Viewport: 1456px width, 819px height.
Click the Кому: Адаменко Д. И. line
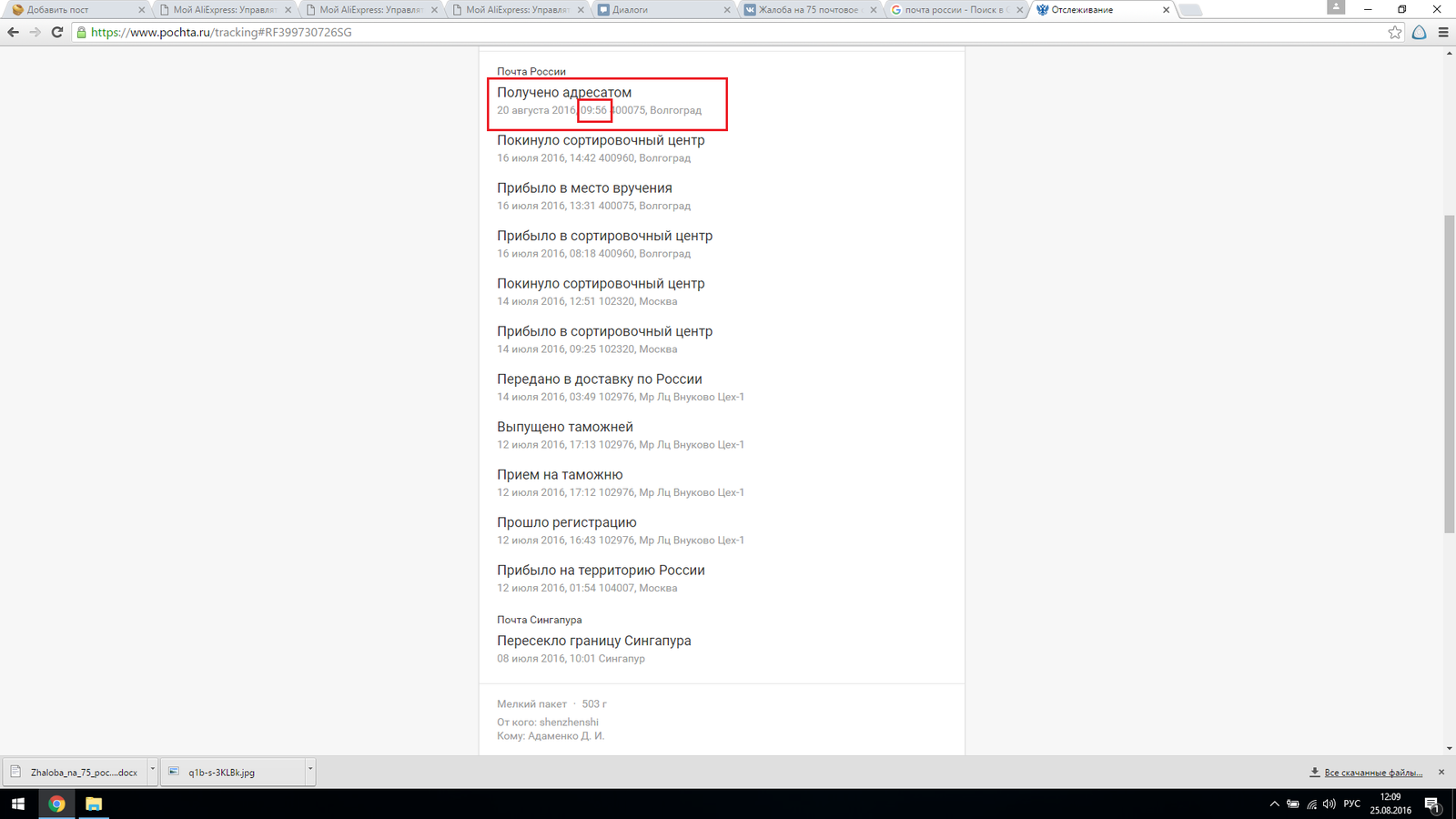click(551, 736)
